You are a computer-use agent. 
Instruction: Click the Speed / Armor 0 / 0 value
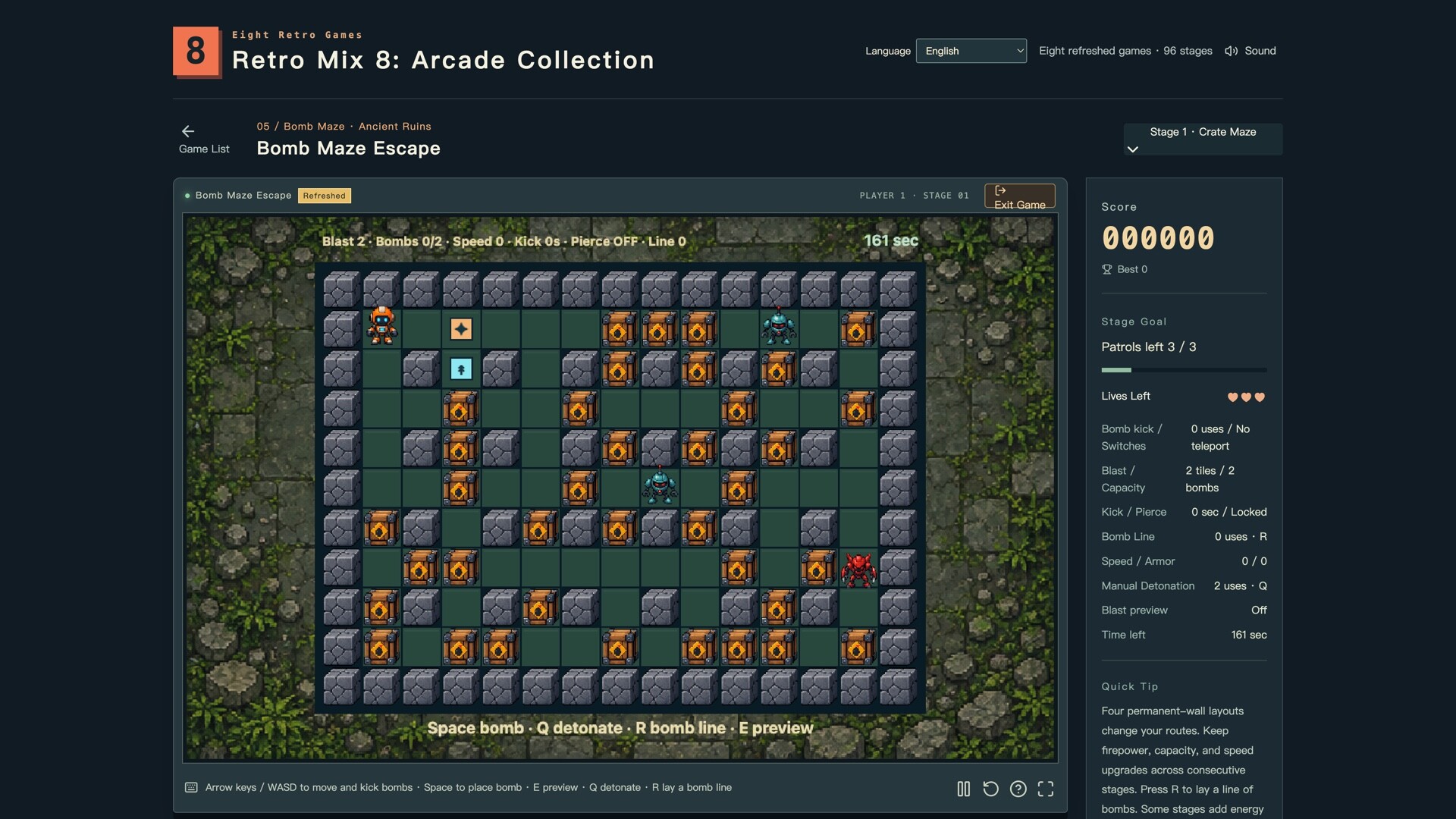[x=1254, y=562]
